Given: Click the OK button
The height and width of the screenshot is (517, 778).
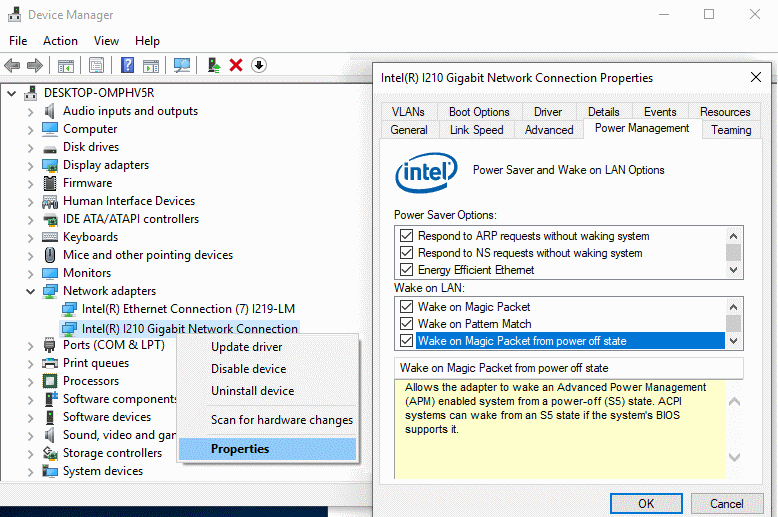Looking at the screenshot, I should 646,504.
